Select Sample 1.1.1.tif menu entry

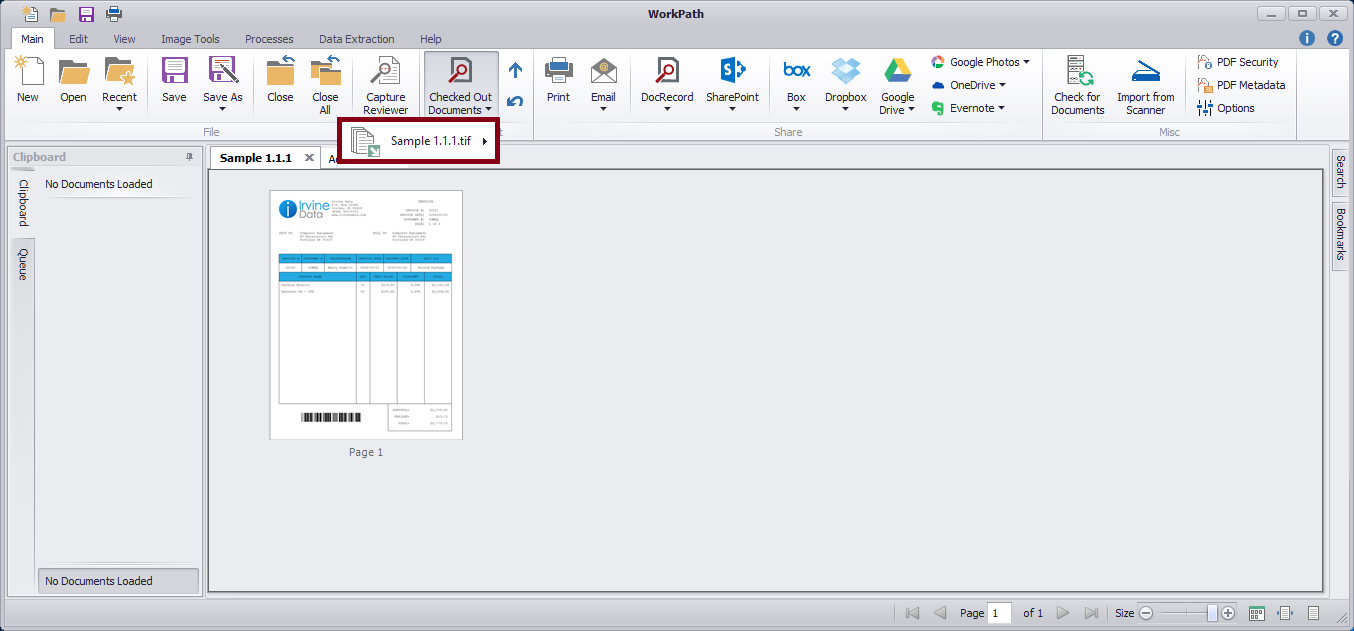click(x=419, y=141)
